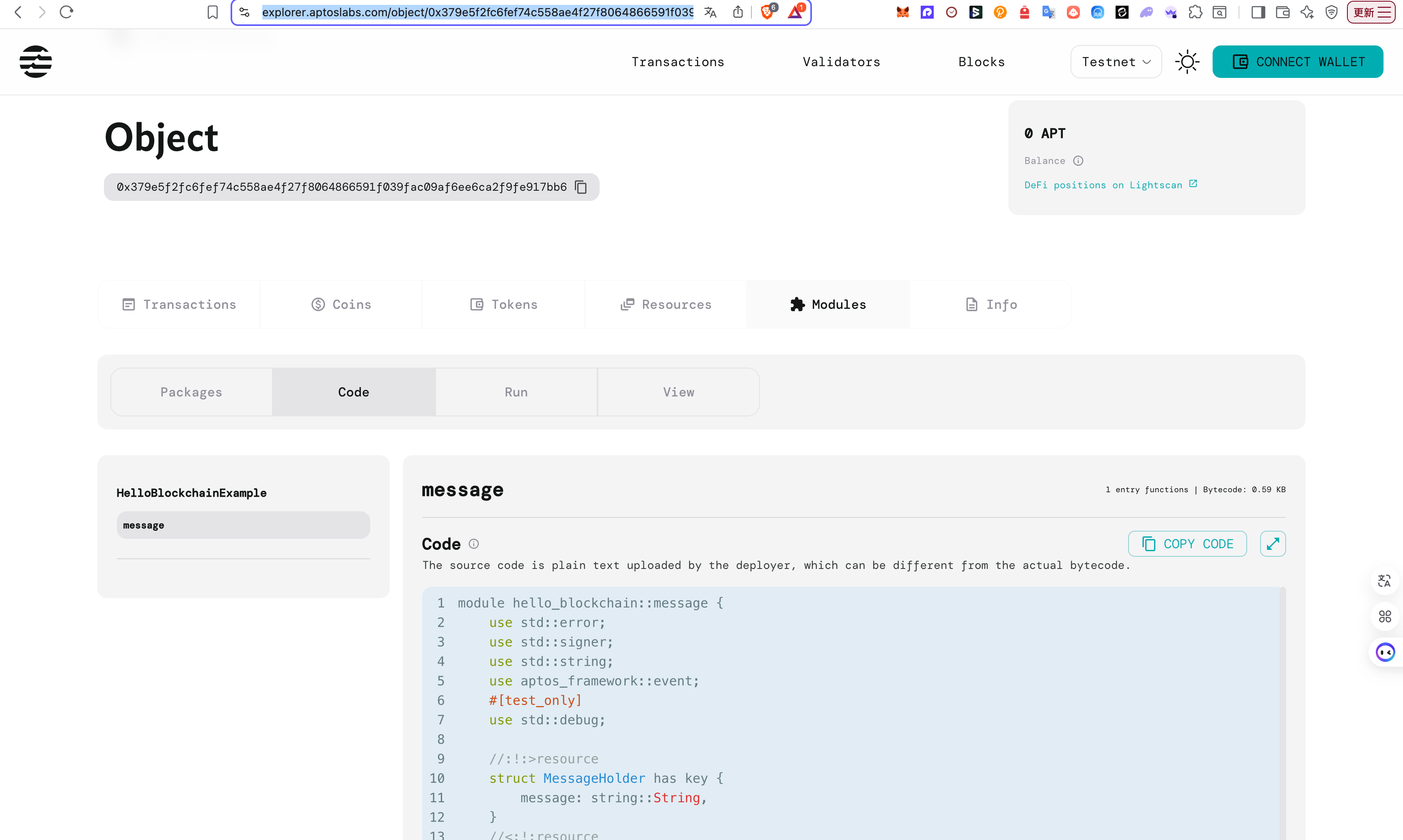Viewport: 1403px width, 840px height.
Task: Copy the object address with copy icon
Action: click(x=581, y=187)
